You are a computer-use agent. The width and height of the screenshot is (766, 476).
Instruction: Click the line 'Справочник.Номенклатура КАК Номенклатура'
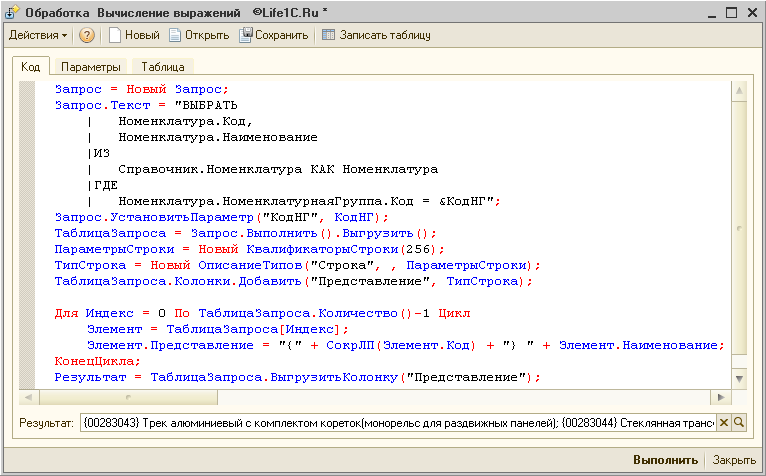pos(278,170)
